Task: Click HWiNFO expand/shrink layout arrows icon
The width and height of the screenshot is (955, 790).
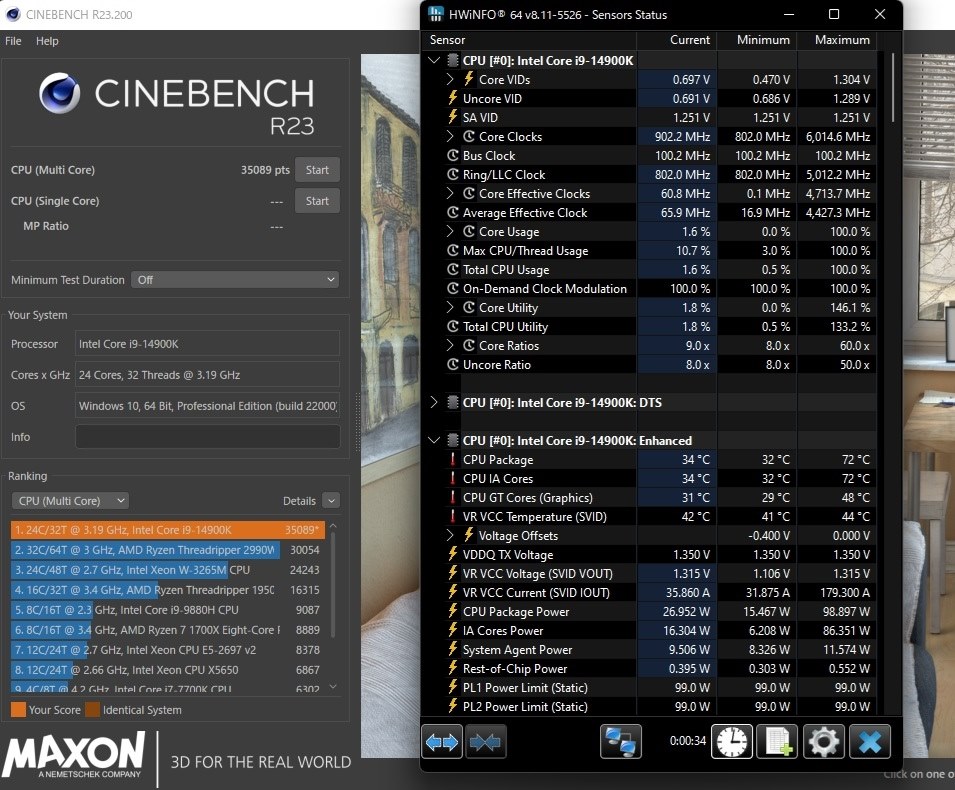Action: click(442, 741)
